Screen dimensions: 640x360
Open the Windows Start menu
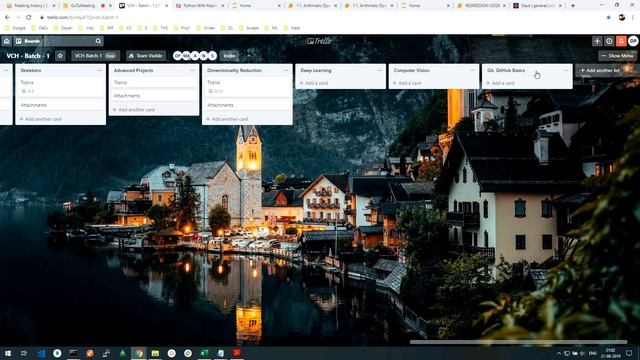[7, 353]
